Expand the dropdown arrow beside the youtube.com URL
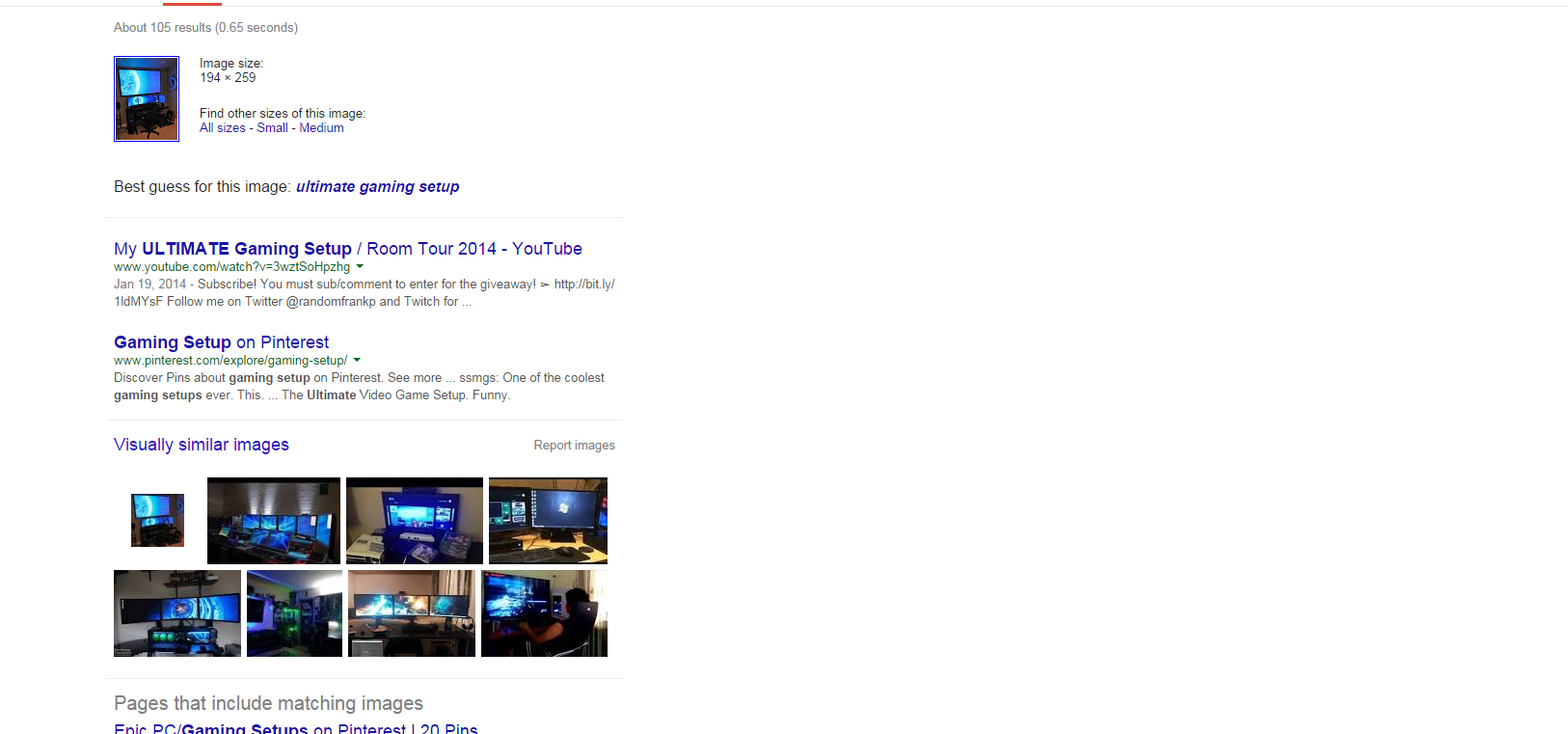1568x734 pixels. pyautogui.click(x=360, y=266)
